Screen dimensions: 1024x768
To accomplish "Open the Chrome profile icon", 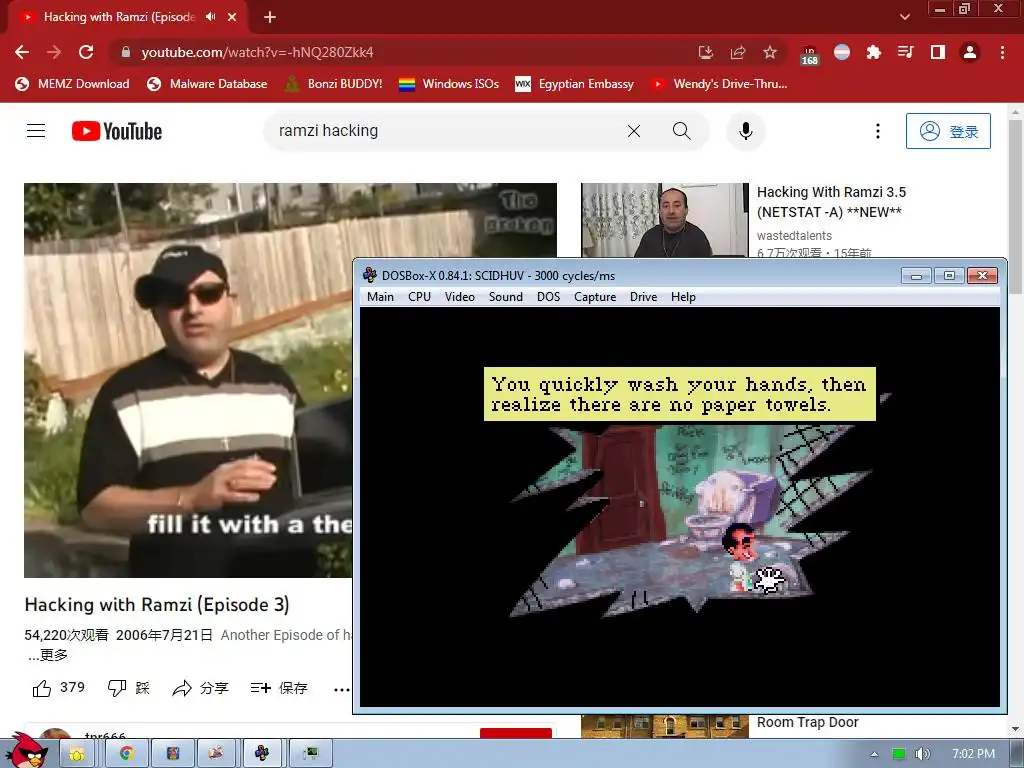I will click(970, 52).
